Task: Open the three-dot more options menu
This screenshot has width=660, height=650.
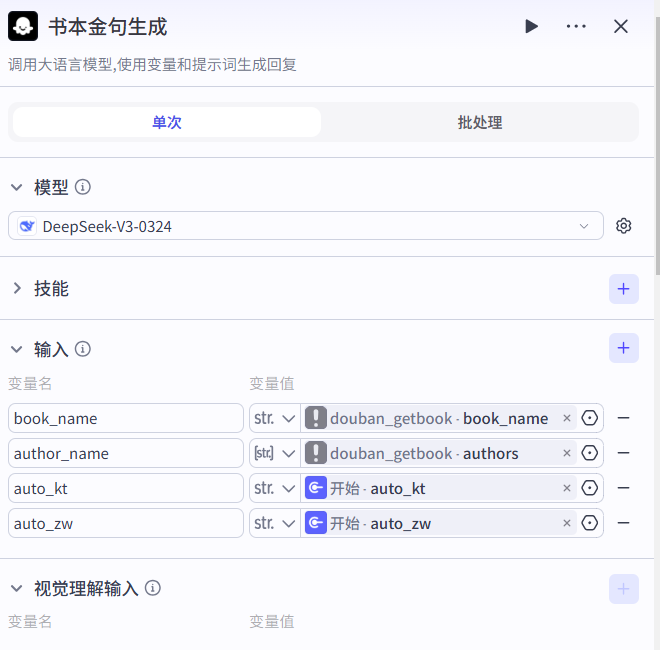Action: coord(576,26)
